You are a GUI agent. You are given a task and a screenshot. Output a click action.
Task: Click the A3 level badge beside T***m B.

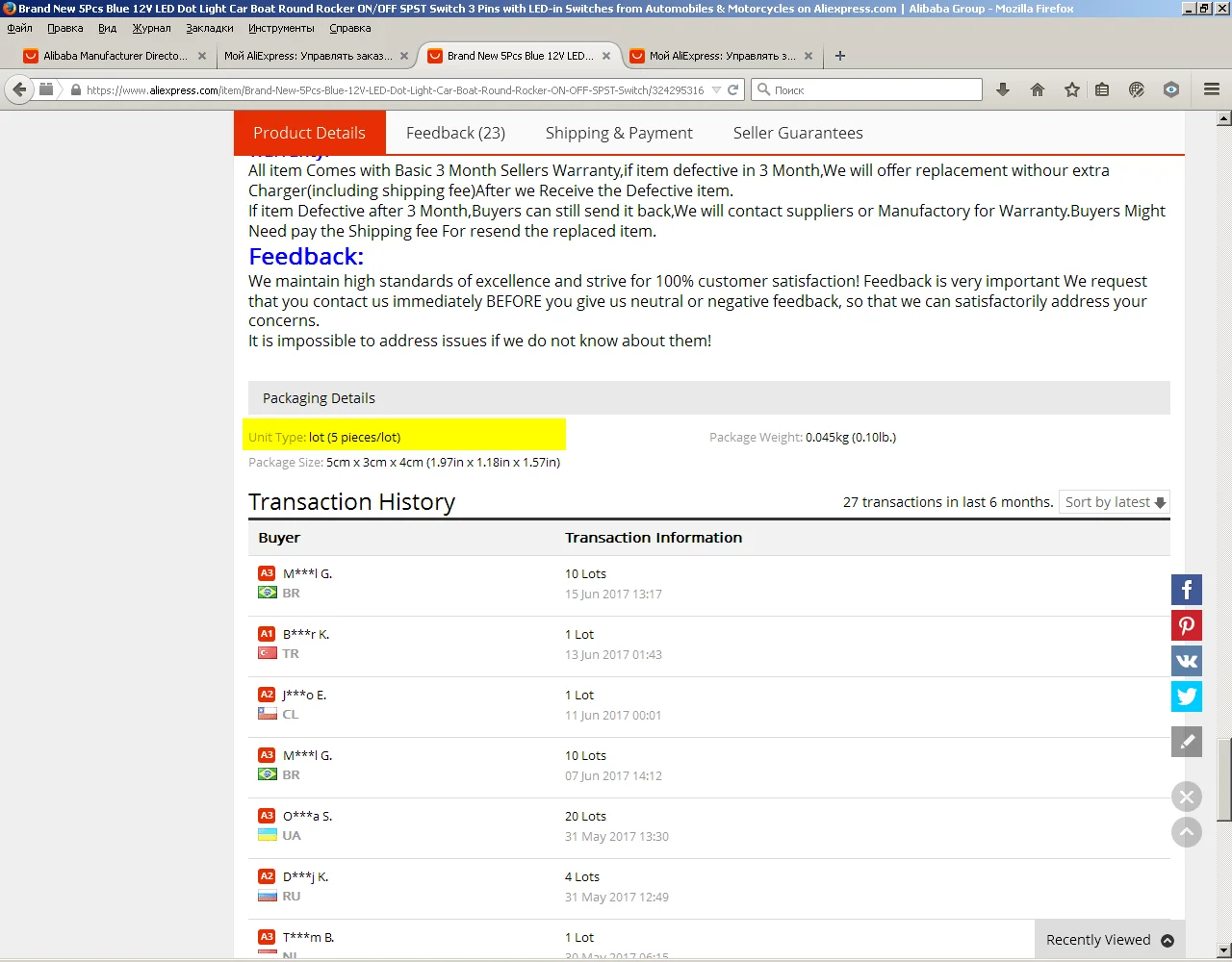click(x=267, y=937)
